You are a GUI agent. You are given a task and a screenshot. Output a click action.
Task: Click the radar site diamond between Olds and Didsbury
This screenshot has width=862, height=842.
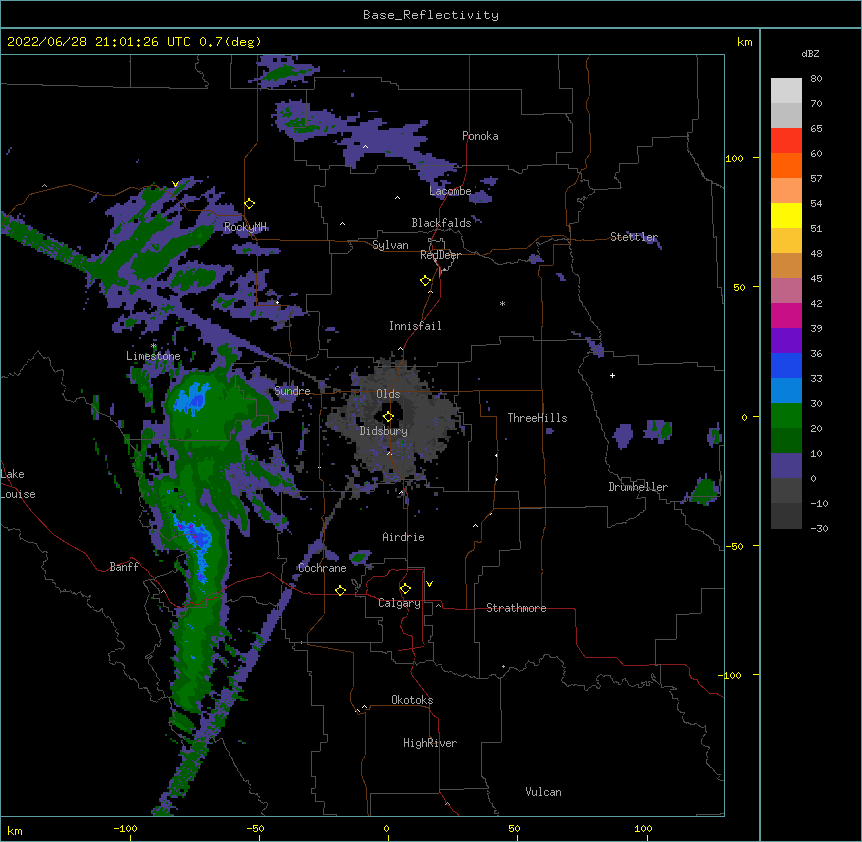pyautogui.click(x=388, y=416)
